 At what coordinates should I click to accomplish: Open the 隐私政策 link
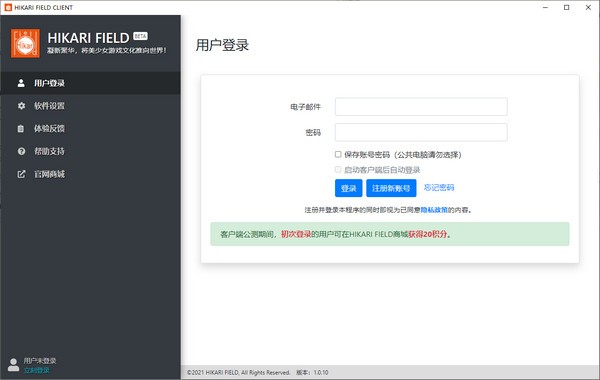434,210
